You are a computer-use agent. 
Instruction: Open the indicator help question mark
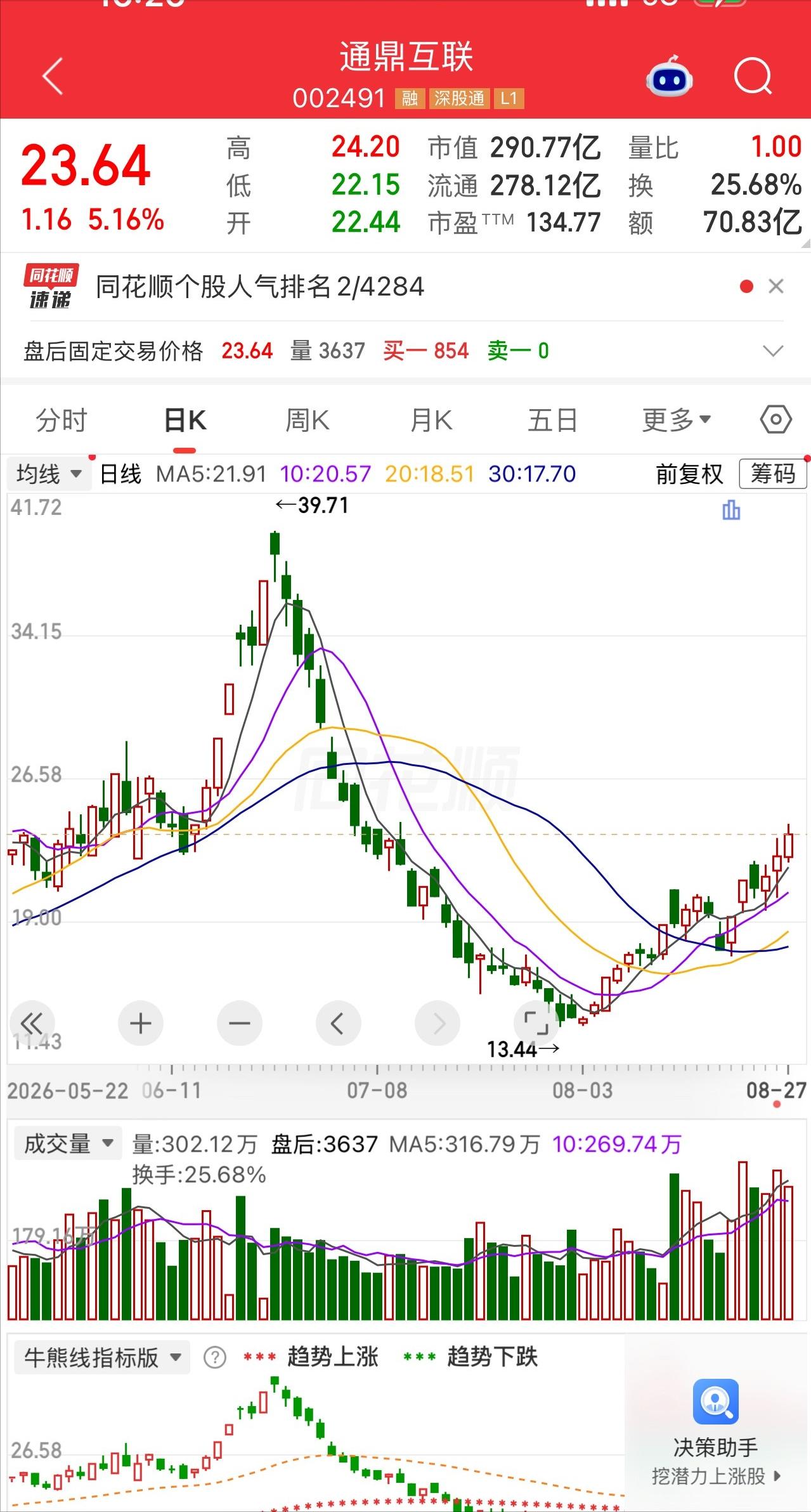[x=215, y=1357]
